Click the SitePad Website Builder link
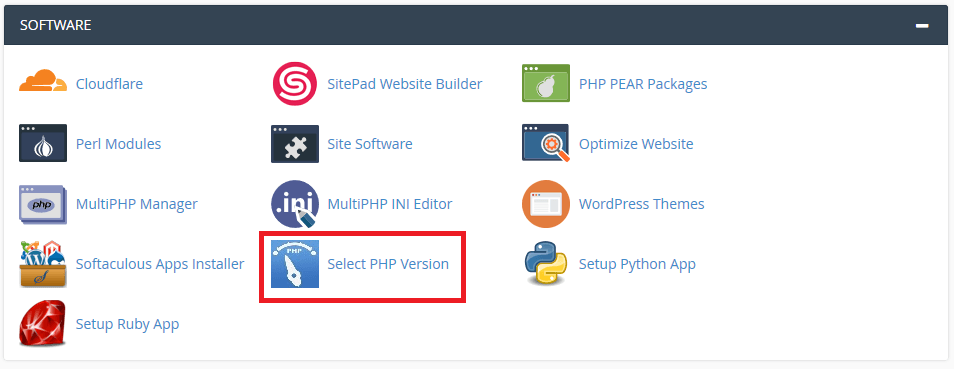 pyautogui.click(x=405, y=84)
